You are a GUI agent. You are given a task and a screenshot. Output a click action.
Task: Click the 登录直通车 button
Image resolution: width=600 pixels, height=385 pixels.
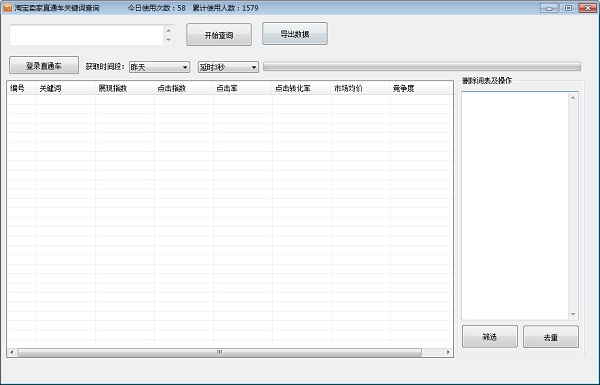44,65
